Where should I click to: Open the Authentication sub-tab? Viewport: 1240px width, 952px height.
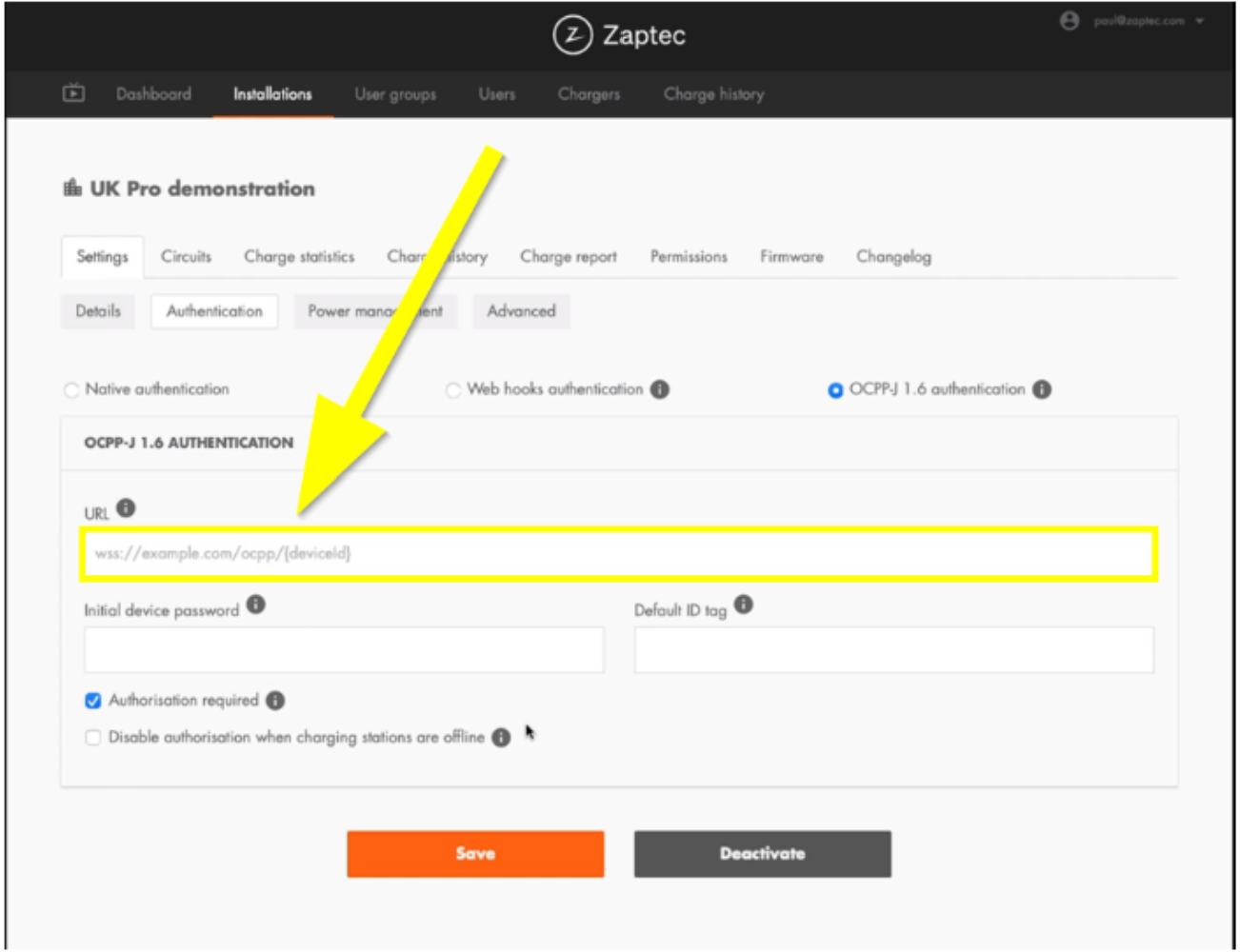pos(214,311)
